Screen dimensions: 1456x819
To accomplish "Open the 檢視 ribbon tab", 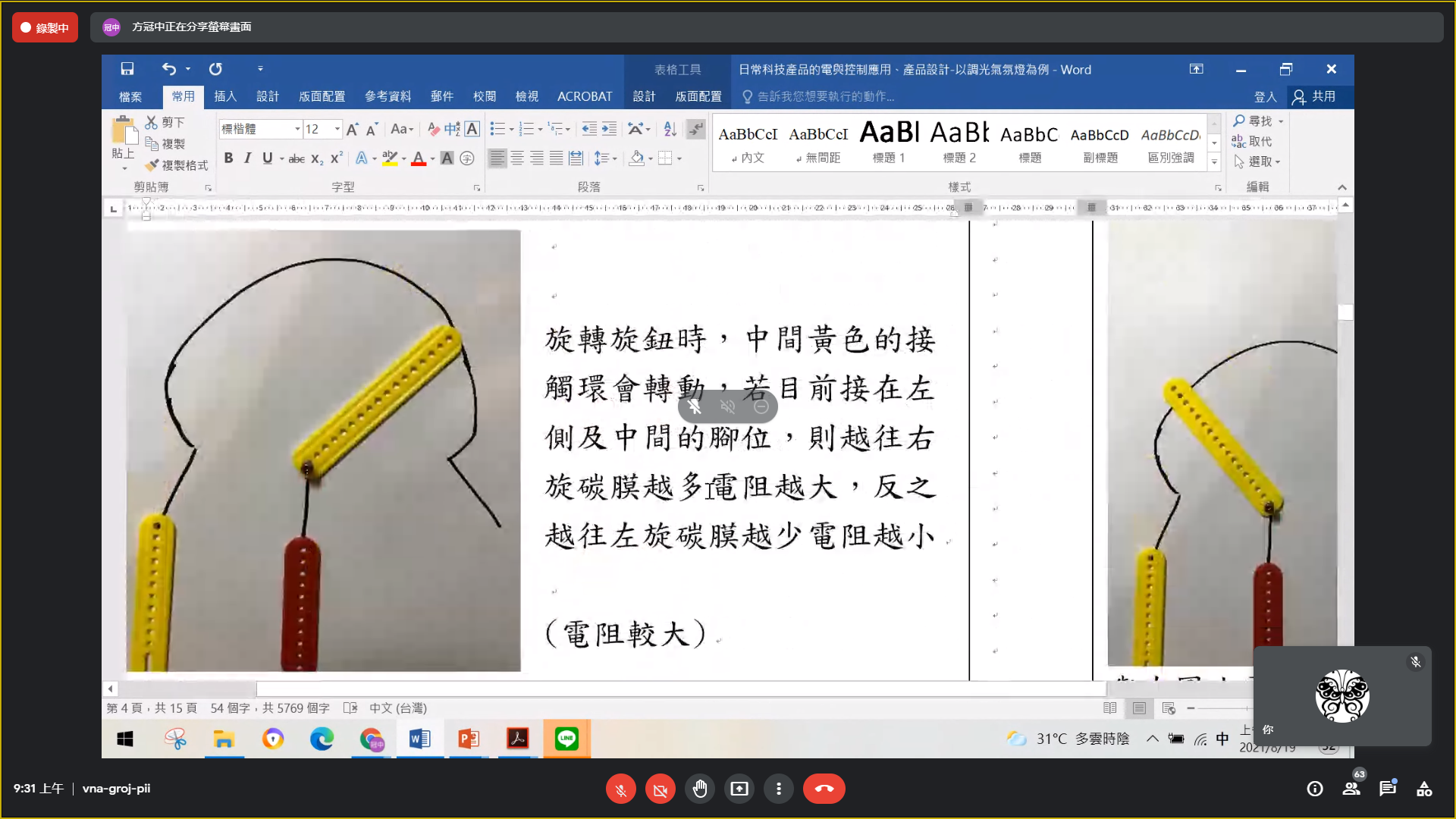I will click(526, 96).
